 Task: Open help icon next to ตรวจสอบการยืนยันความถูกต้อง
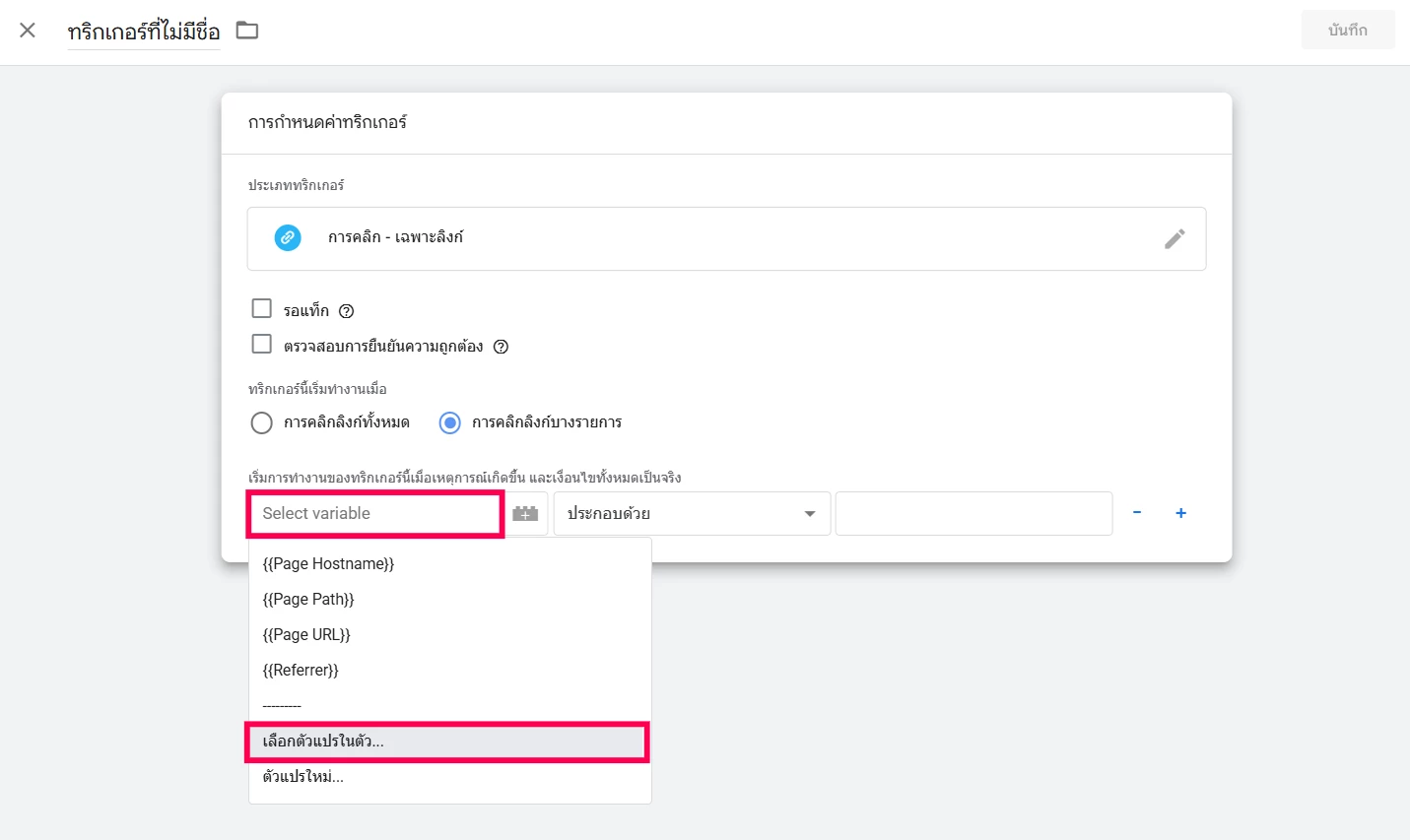(x=501, y=347)
